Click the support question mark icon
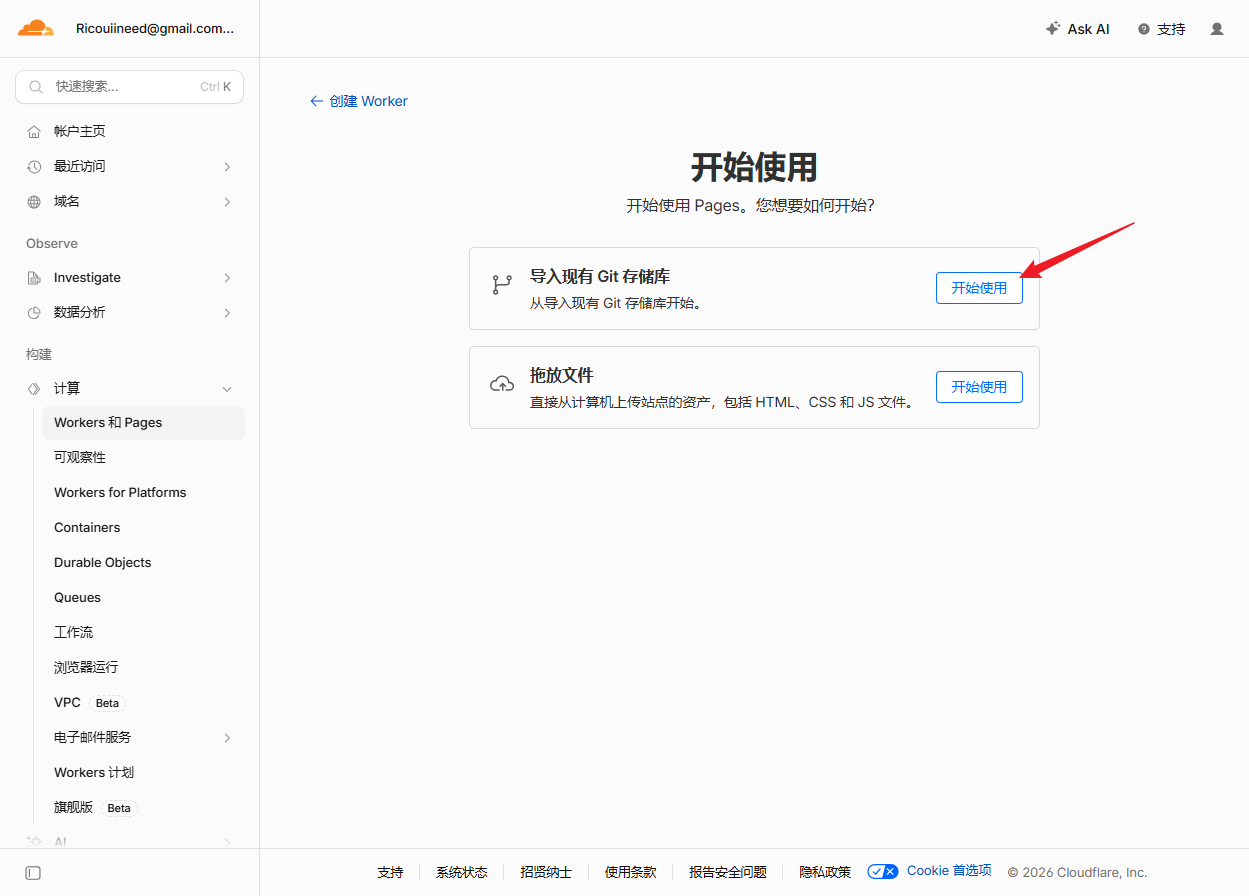Screen dimensions: 1249x896 1144,29
